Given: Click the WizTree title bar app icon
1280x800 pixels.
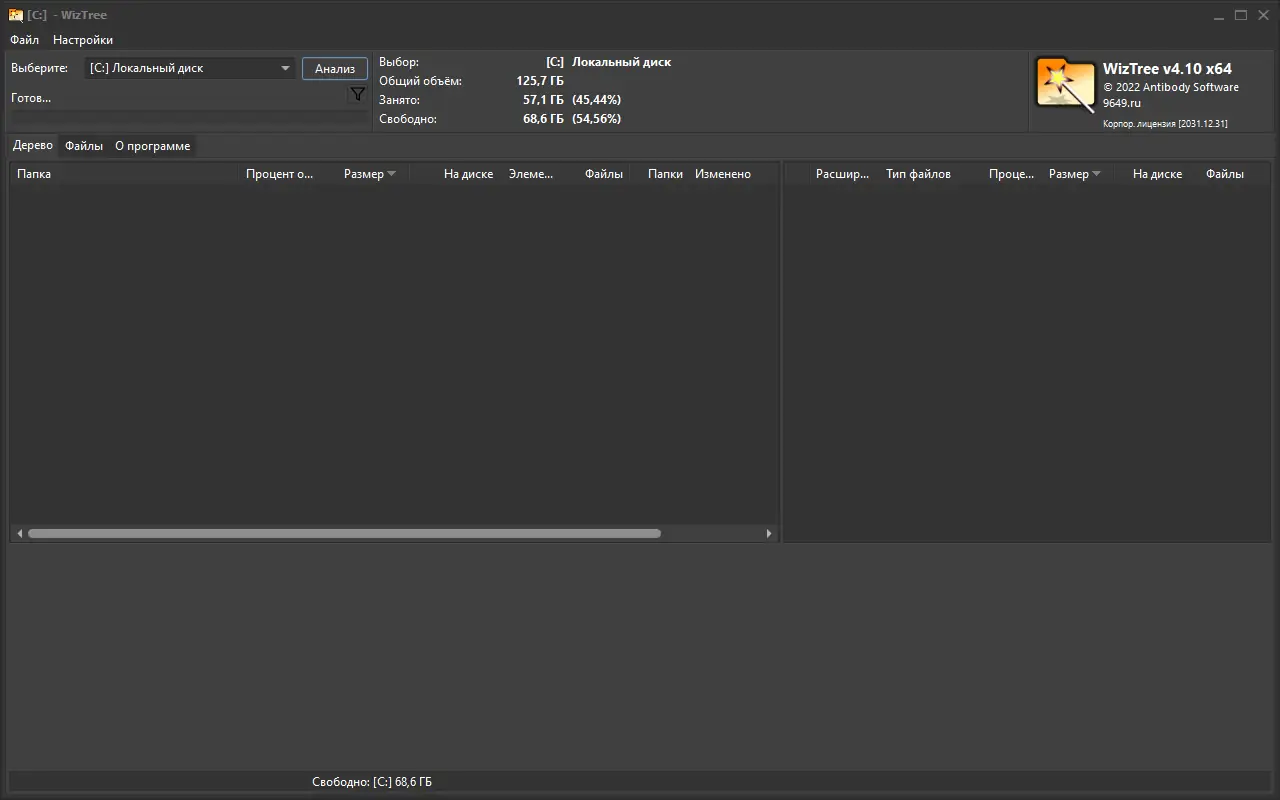Looking at the screenshot, I should 16,15.
